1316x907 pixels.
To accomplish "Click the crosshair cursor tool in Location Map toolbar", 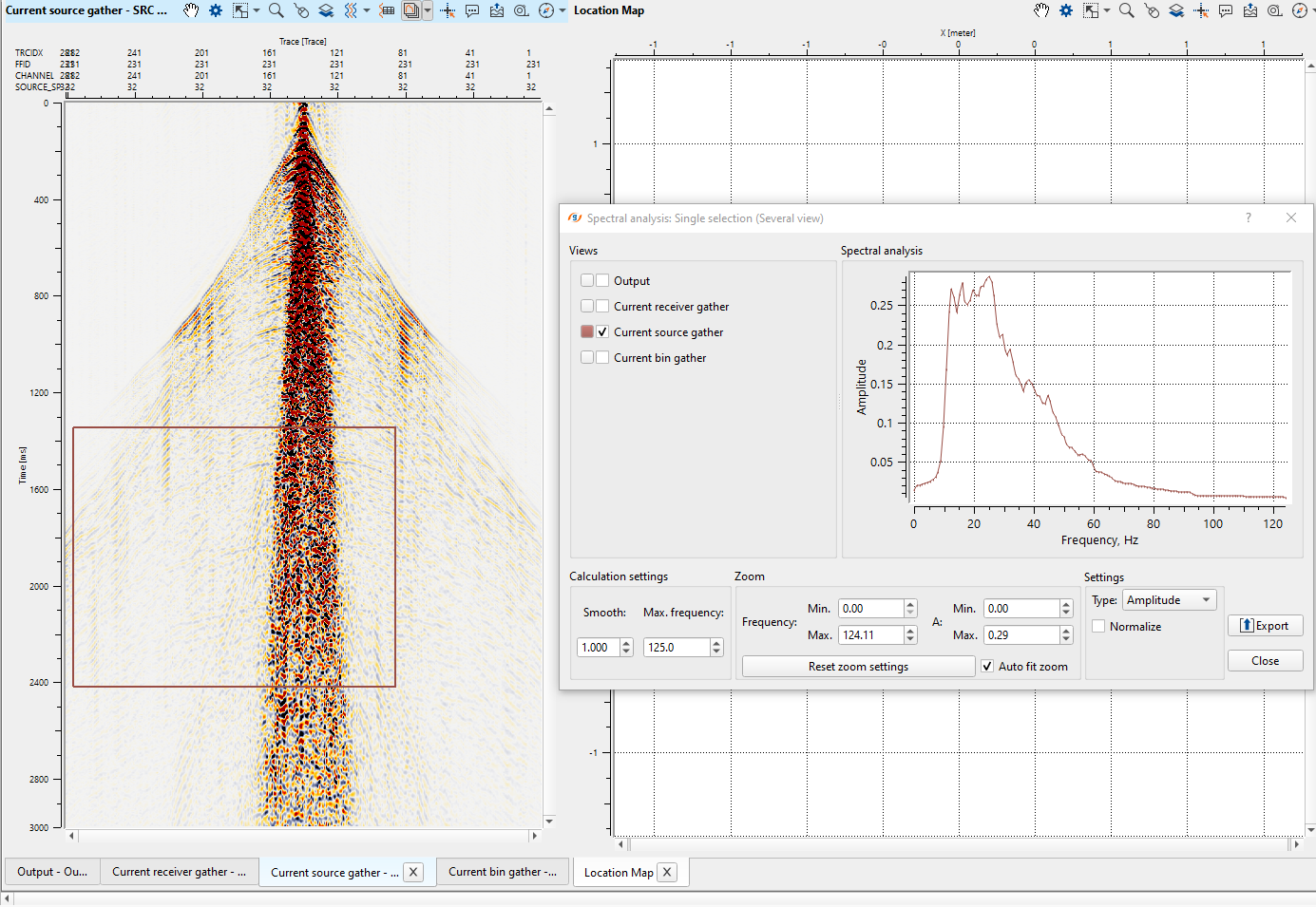I will click(1201, 10).
